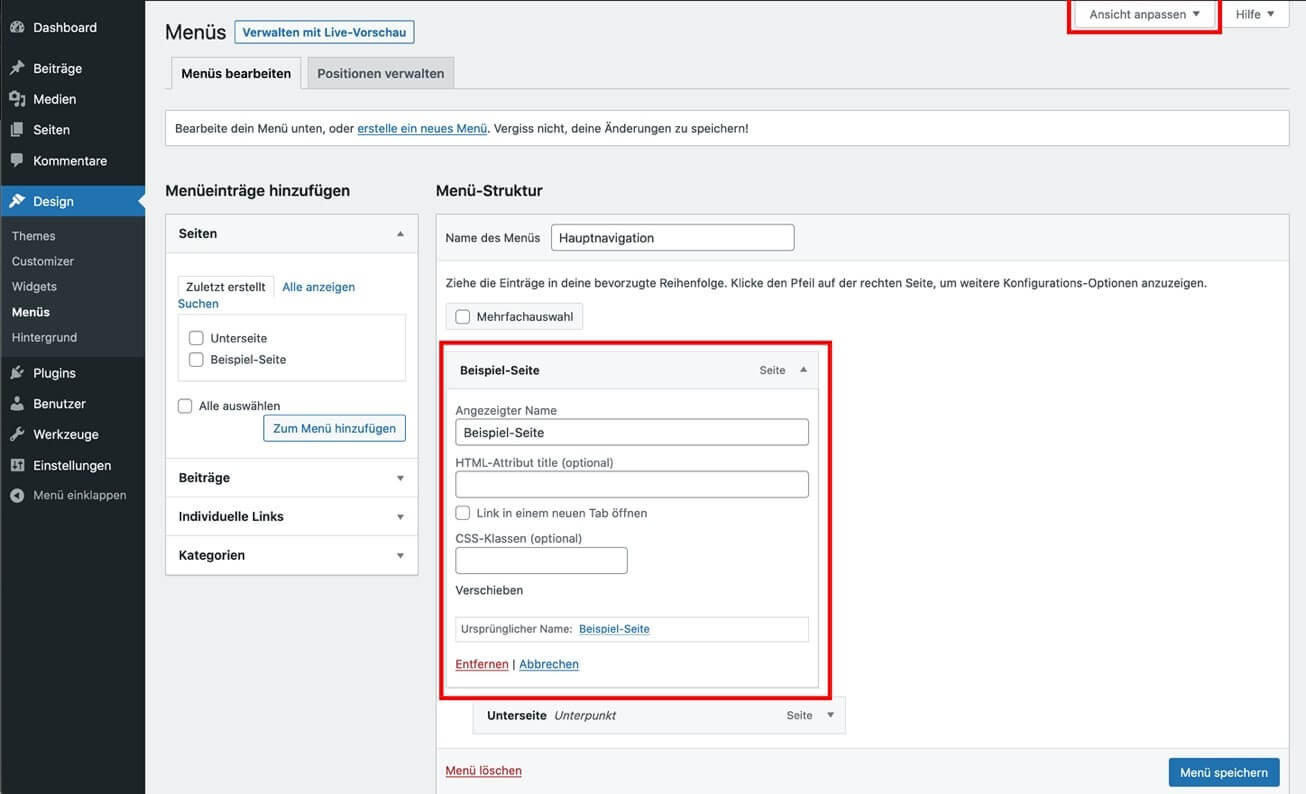The image size is (1306, 794).
Task: Focus the HTML-Attribut title field
Action: click(632, 484)
